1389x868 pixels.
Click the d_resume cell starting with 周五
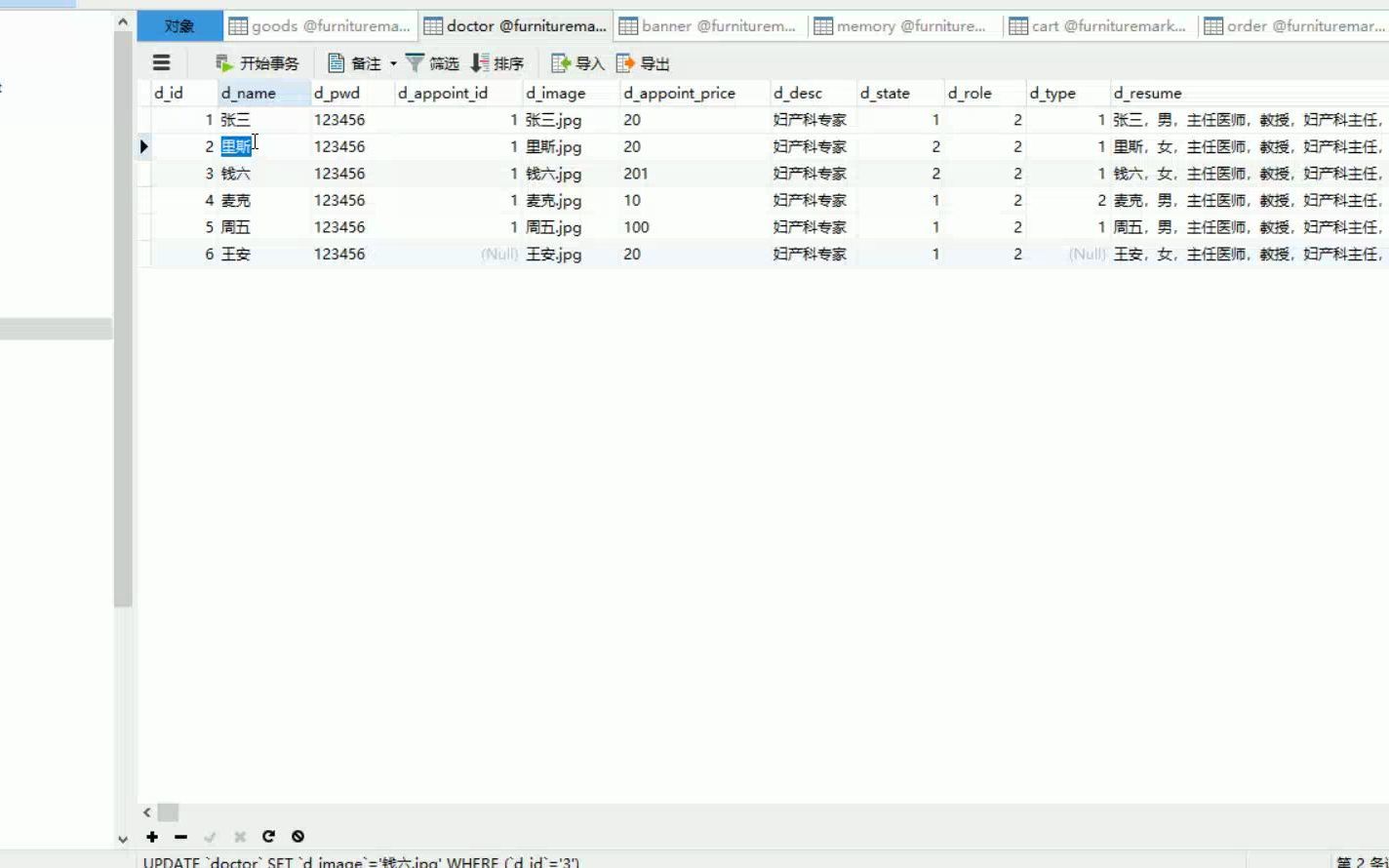point(1250,227)
